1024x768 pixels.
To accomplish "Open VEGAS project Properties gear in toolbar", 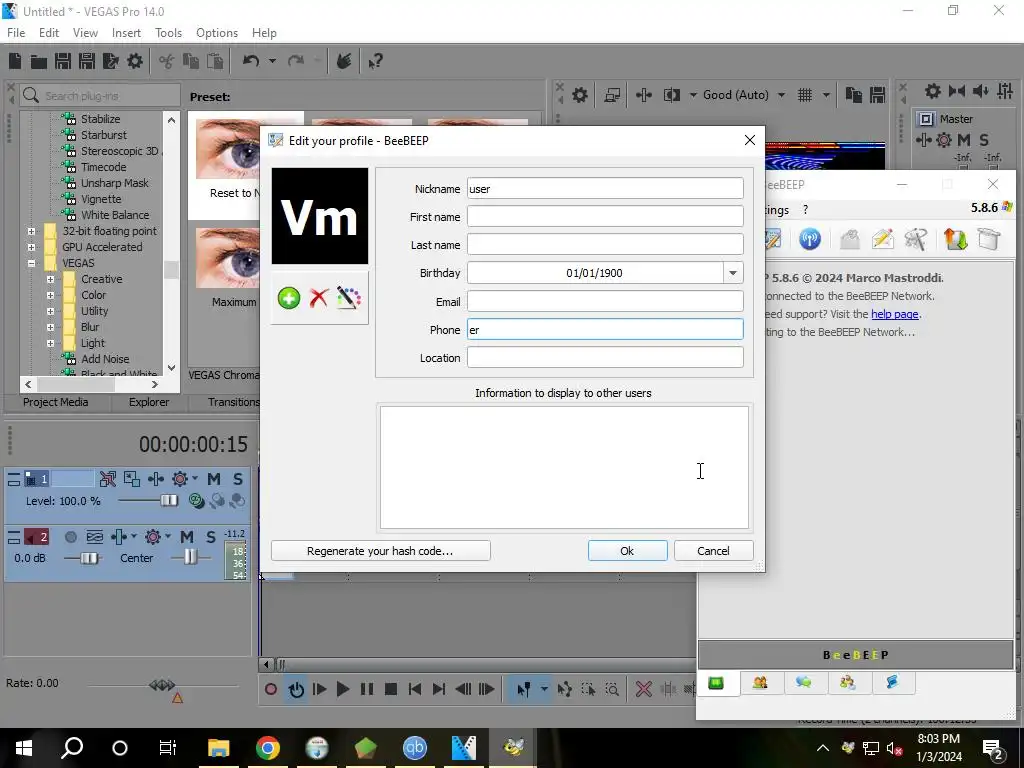I will (x=135, y=61).
